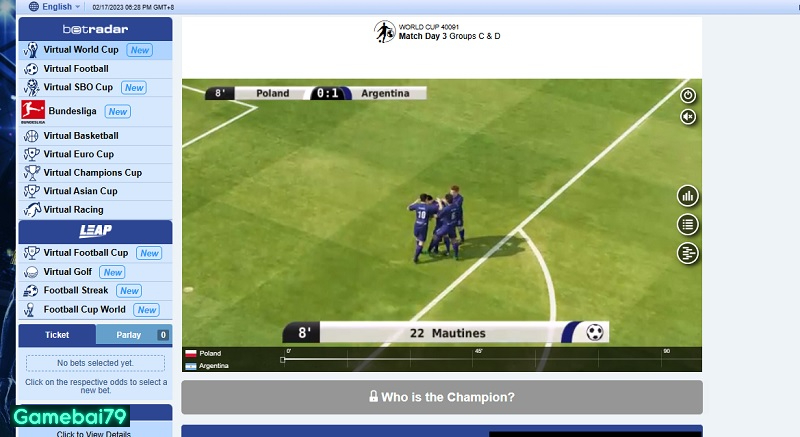The width and height of the screenshot is (800, 437).
Task: Click the Virtual Racing horse icon
Action: point(32,210)
